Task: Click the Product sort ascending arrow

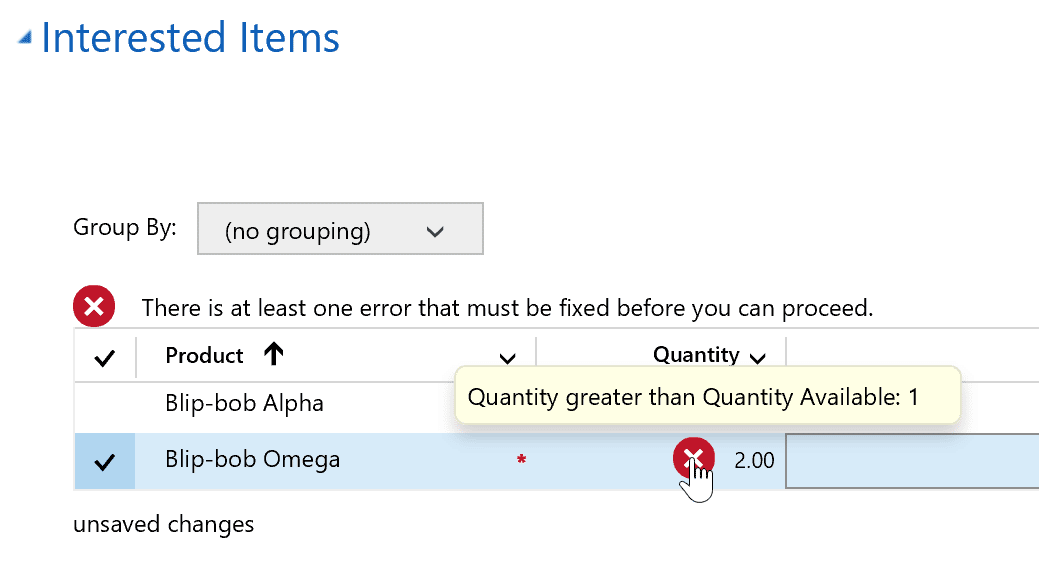Action: (274, 354)
